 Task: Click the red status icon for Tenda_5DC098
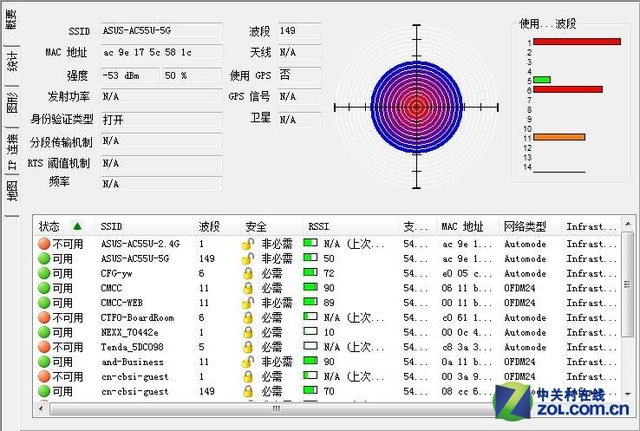(x=44, y=347)
